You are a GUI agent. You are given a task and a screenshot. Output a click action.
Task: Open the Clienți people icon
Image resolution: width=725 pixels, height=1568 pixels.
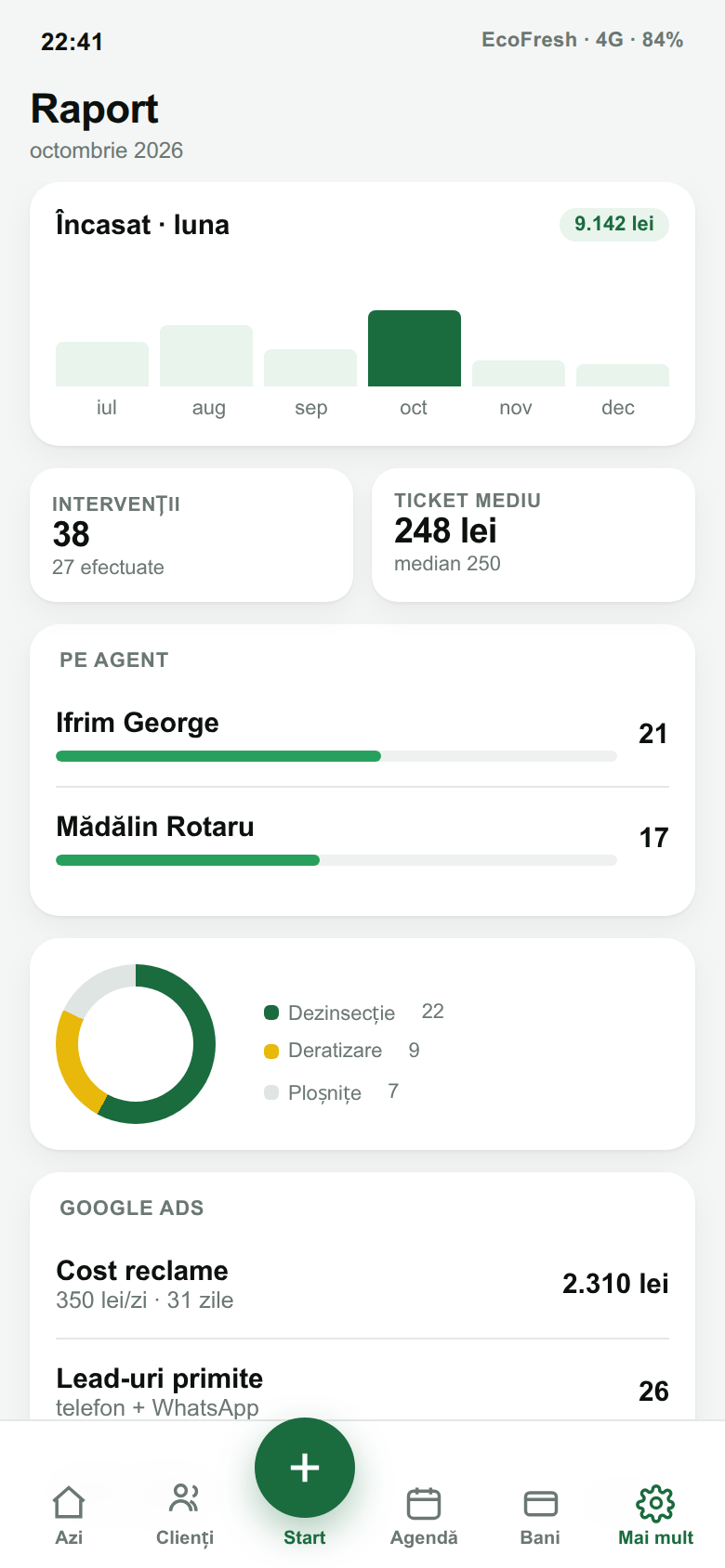(184, 1498)
